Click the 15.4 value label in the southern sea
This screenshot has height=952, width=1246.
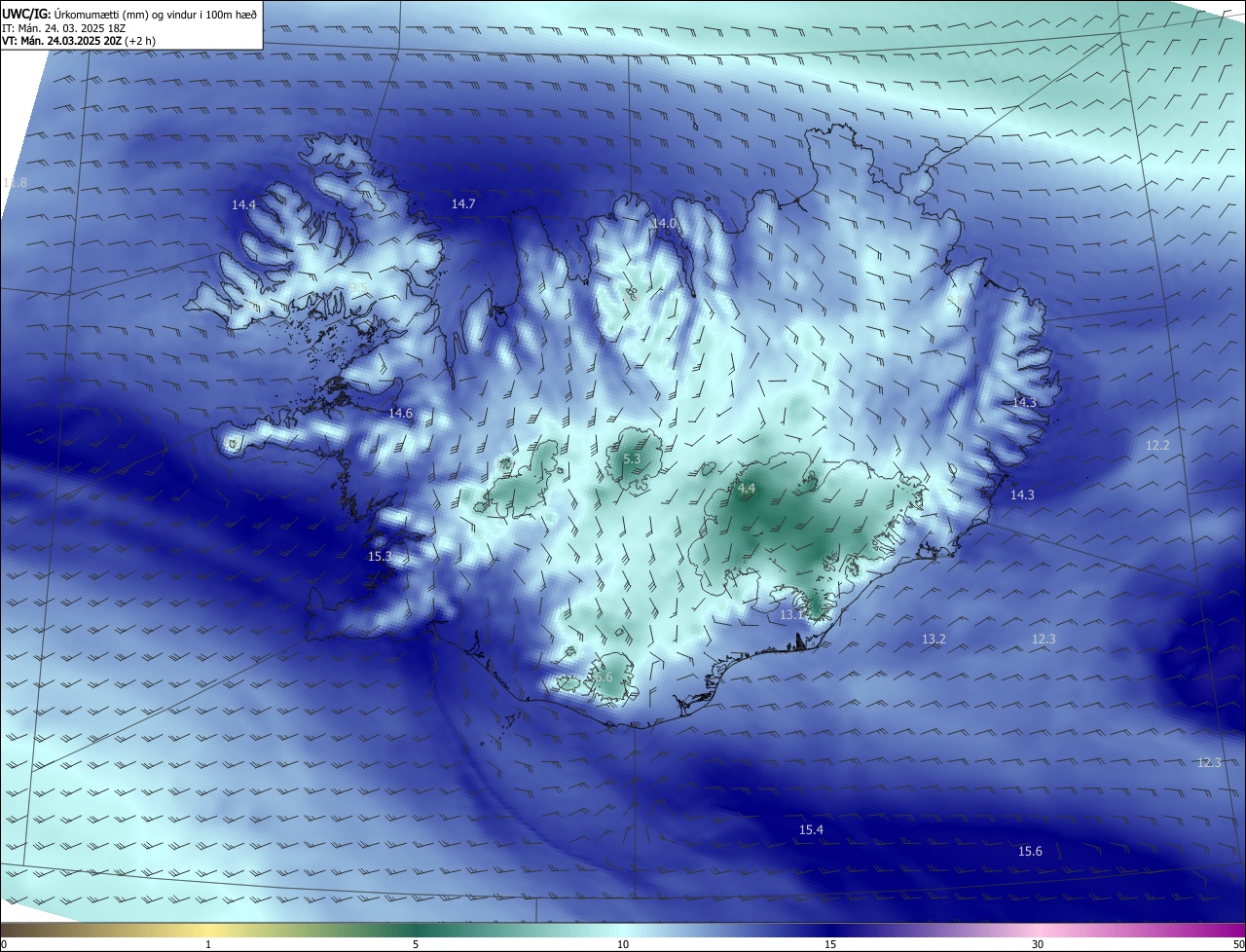[811, 829]
